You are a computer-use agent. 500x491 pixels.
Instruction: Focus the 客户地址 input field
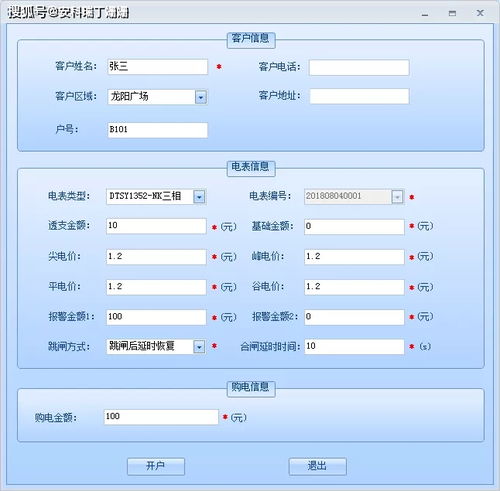click(x=359, y=96)
